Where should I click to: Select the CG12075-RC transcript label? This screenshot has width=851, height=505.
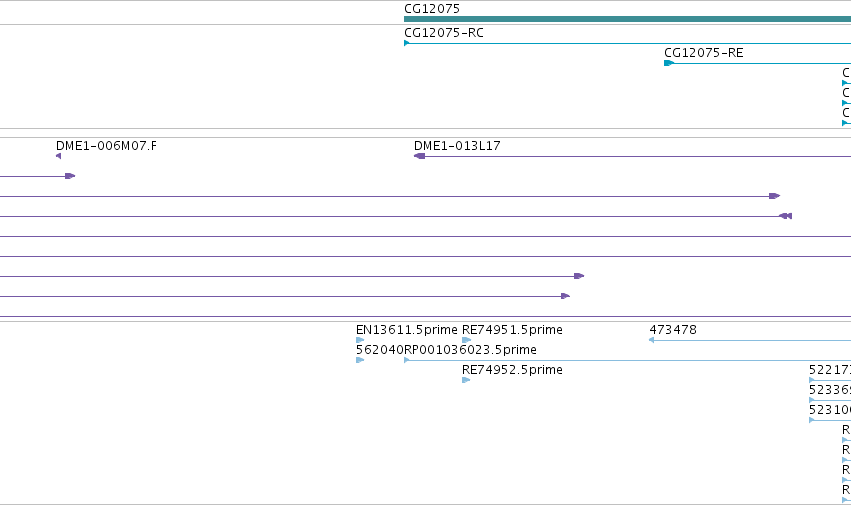pyautogui.click(x=444, y=33)
